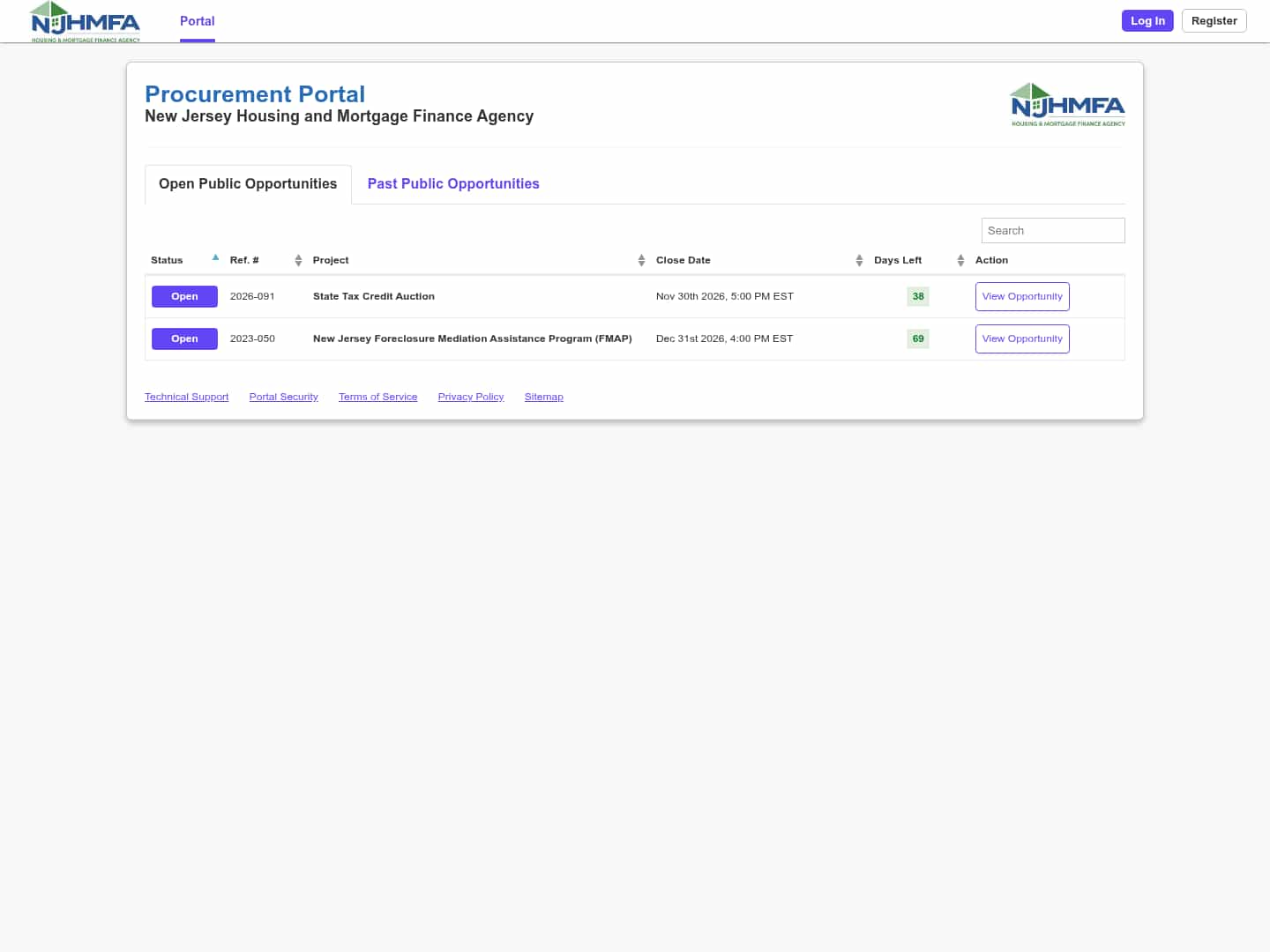View Opportunity for State Tax Credit Auction
The width and height of the screenshot is (1270, 952).
1022,296
